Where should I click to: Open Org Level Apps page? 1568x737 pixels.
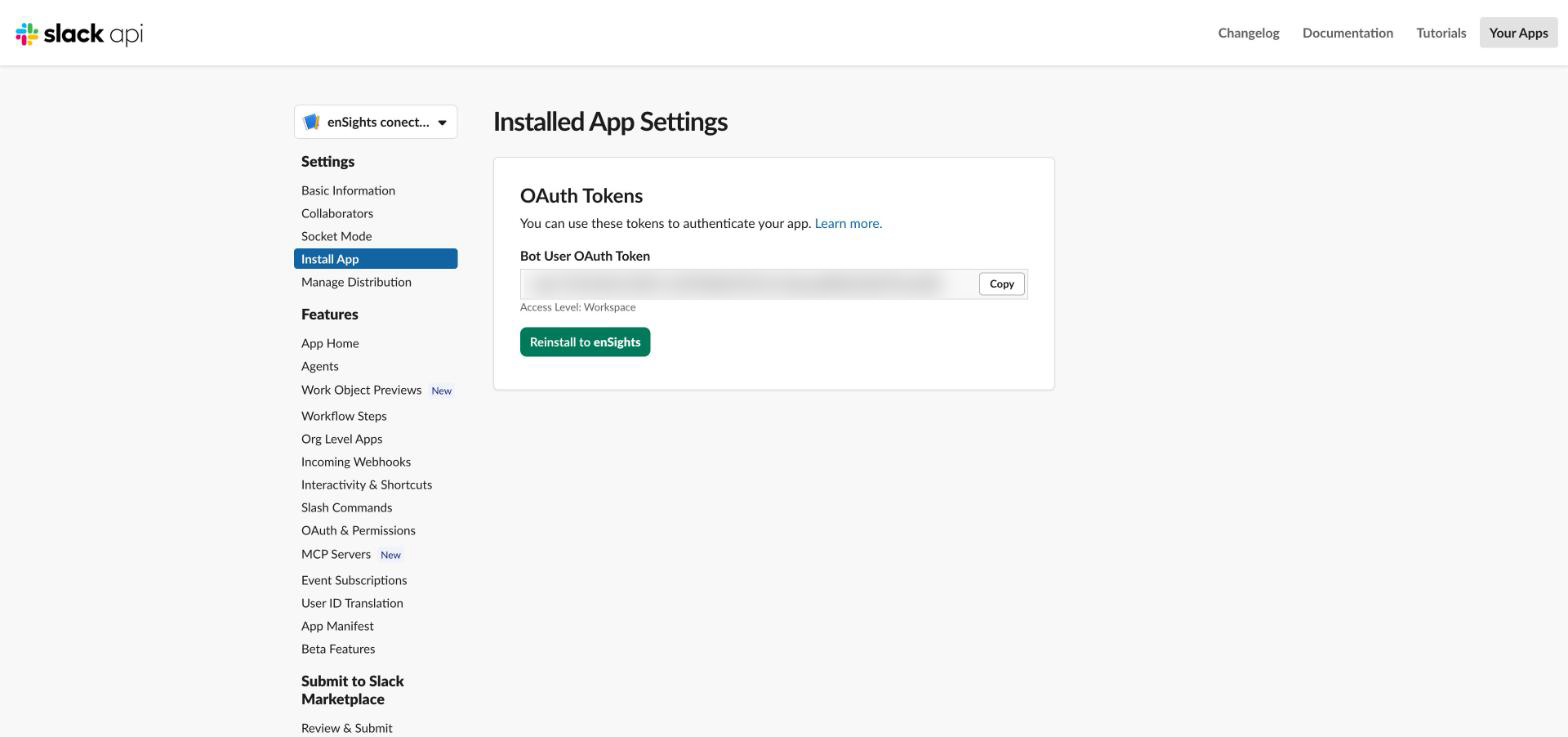[x=342, y=439]
